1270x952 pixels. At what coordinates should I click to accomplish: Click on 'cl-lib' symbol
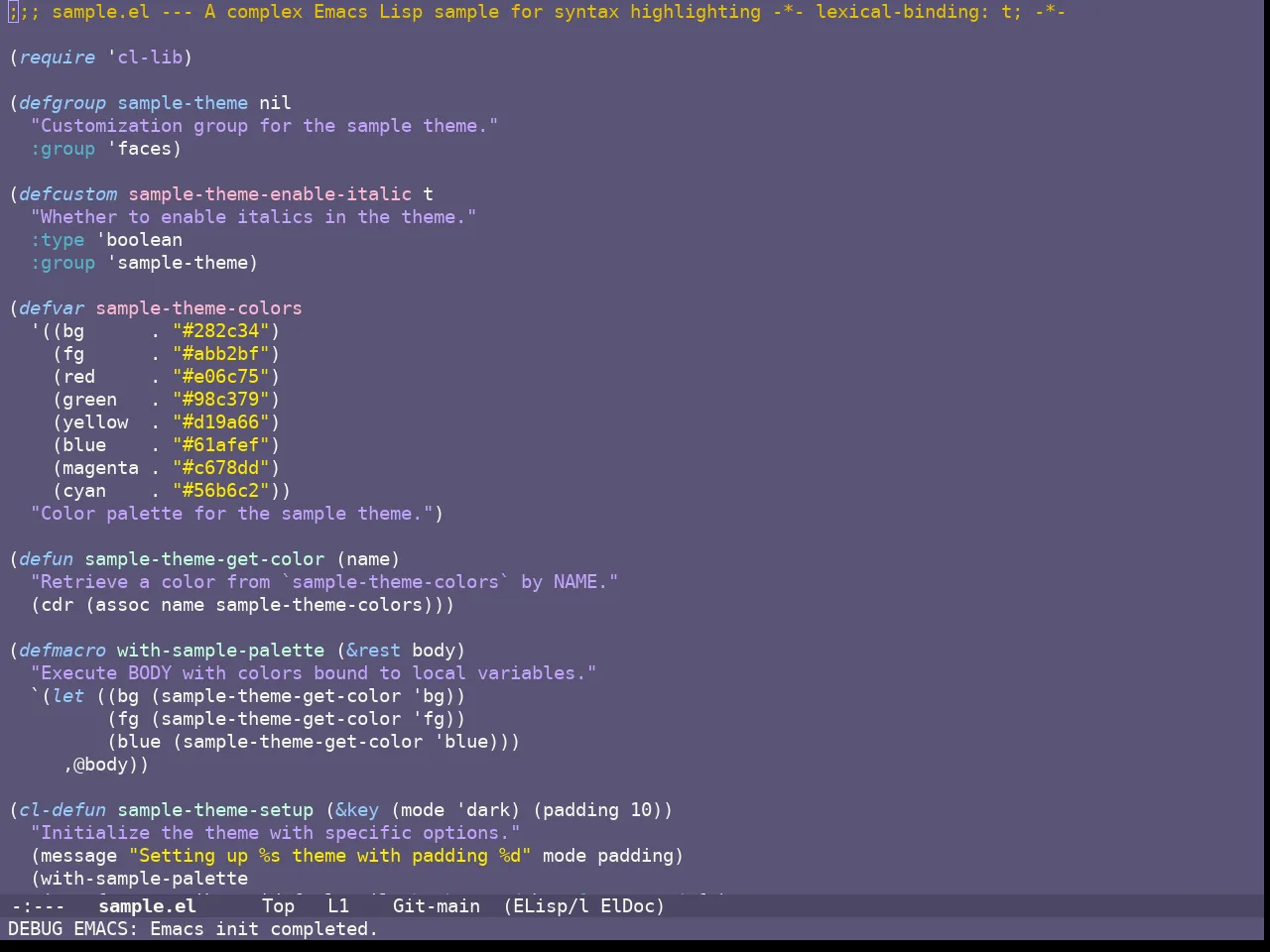tap(150, 58)
